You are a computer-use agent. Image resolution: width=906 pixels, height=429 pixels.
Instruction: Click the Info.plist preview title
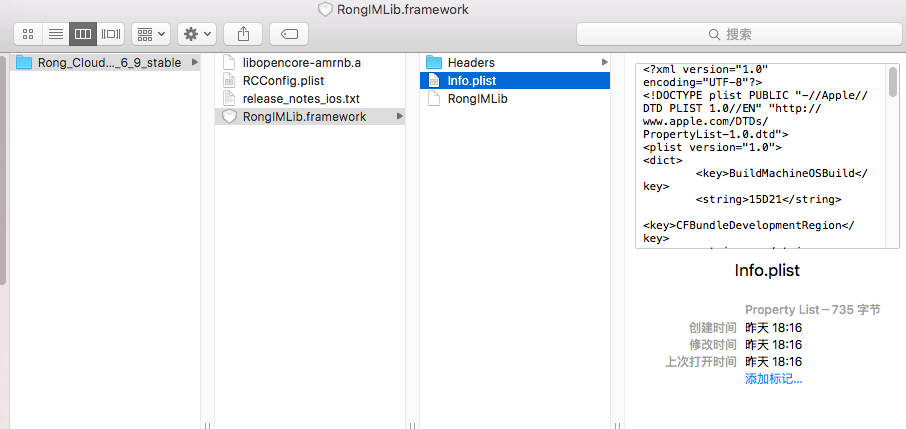click(x=767, y=270)
